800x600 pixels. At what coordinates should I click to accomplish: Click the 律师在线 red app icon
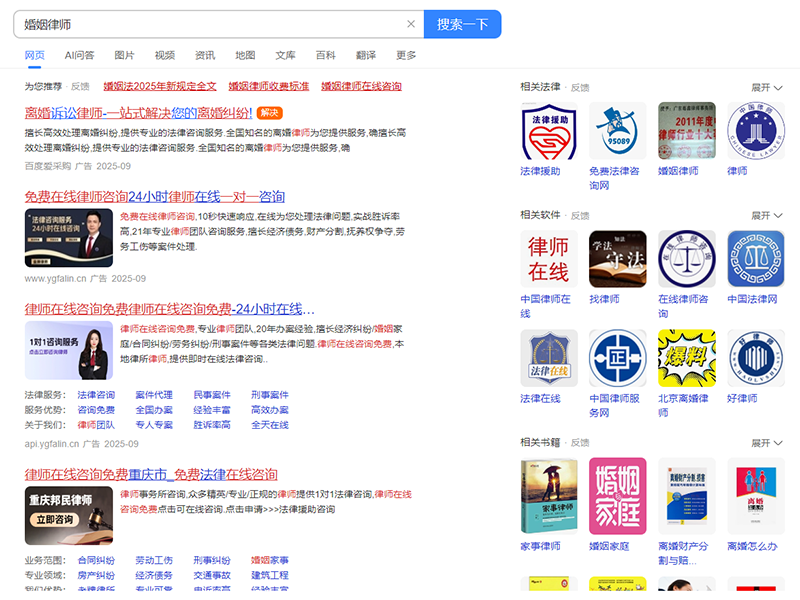[548, 259]
